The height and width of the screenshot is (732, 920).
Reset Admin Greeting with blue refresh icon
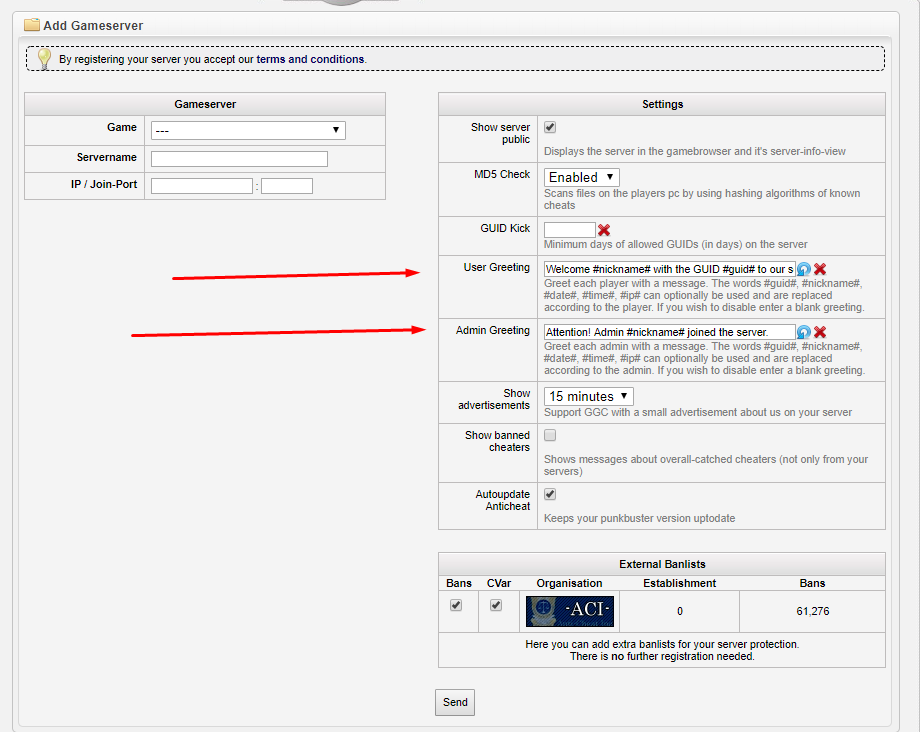pyautogui.click(x=804, y=332)
